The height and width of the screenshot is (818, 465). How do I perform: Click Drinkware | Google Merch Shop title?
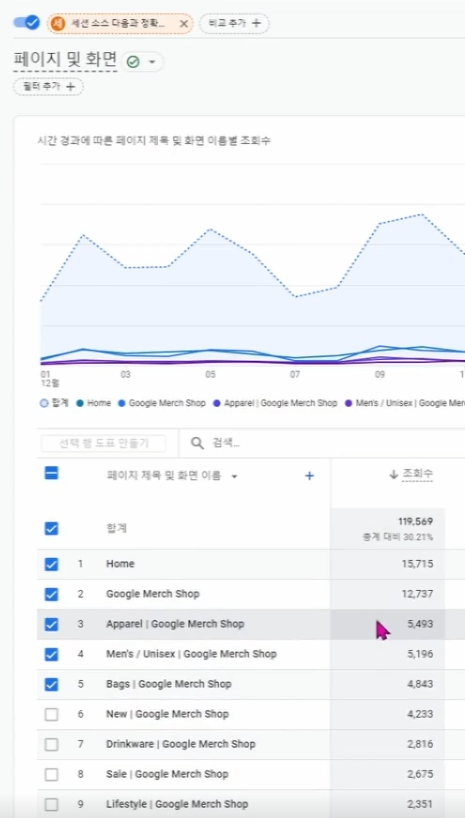(181, 744)
